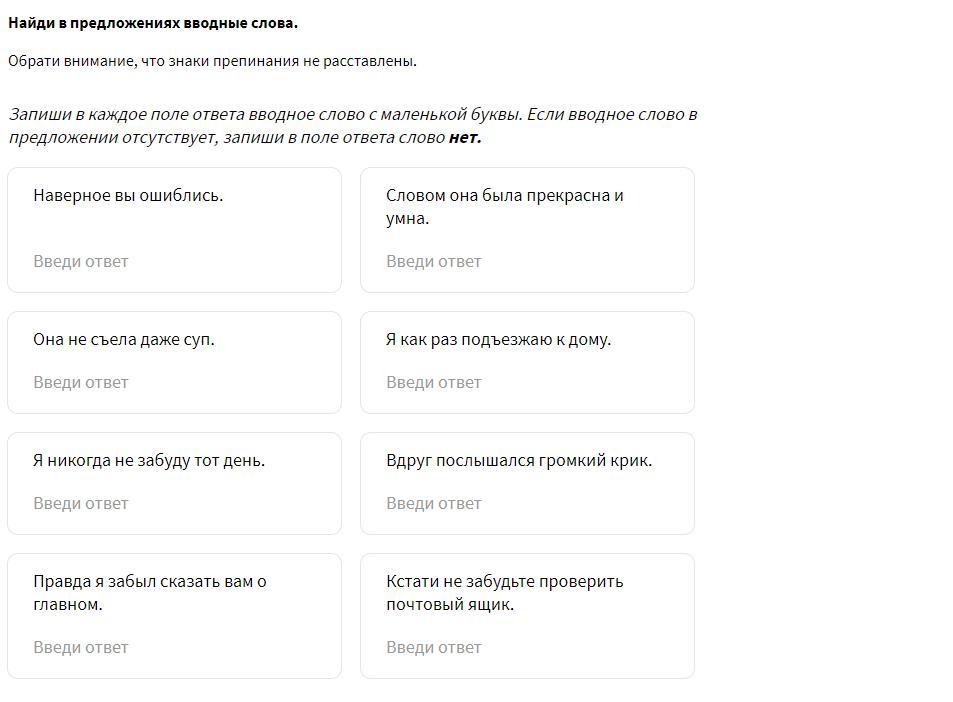953x702 pixels.
Task: Click the text "Я никогда не забуду тот день."
Action: click(149, 460)
